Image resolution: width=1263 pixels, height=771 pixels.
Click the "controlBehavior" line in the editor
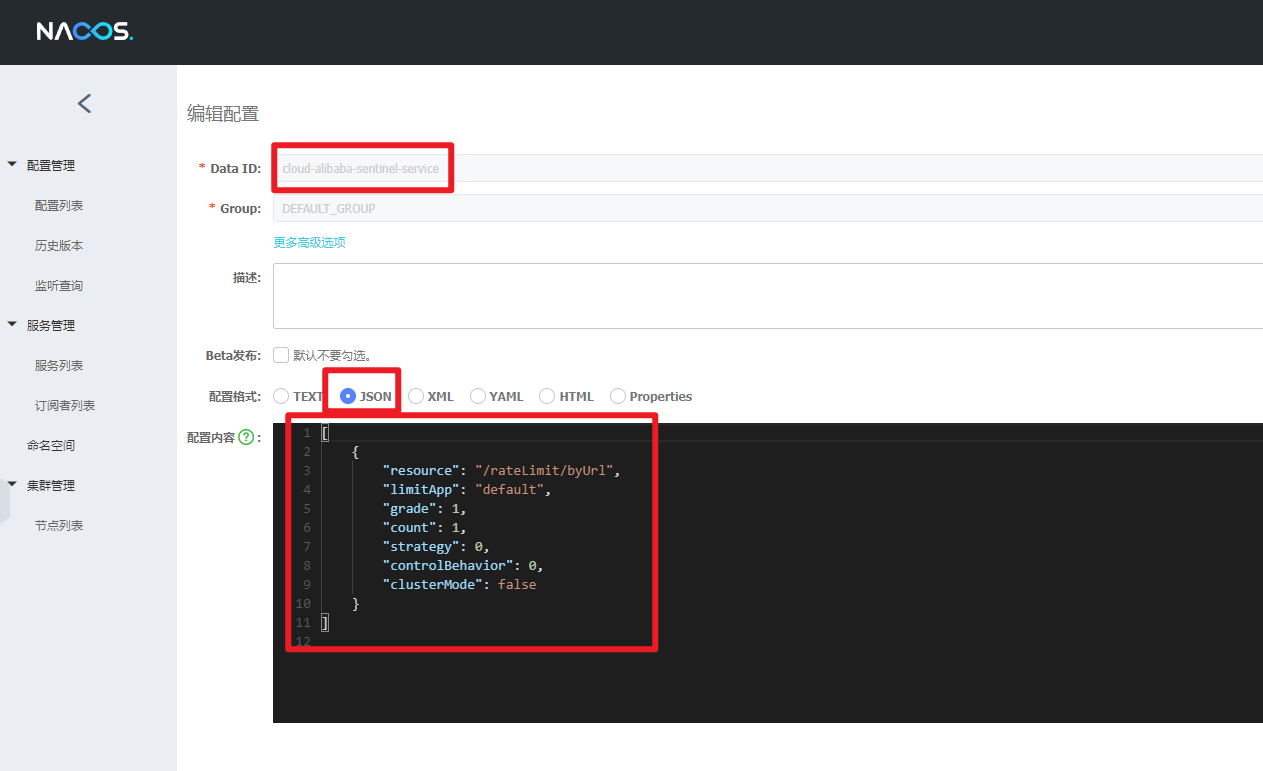click(464, 565)
